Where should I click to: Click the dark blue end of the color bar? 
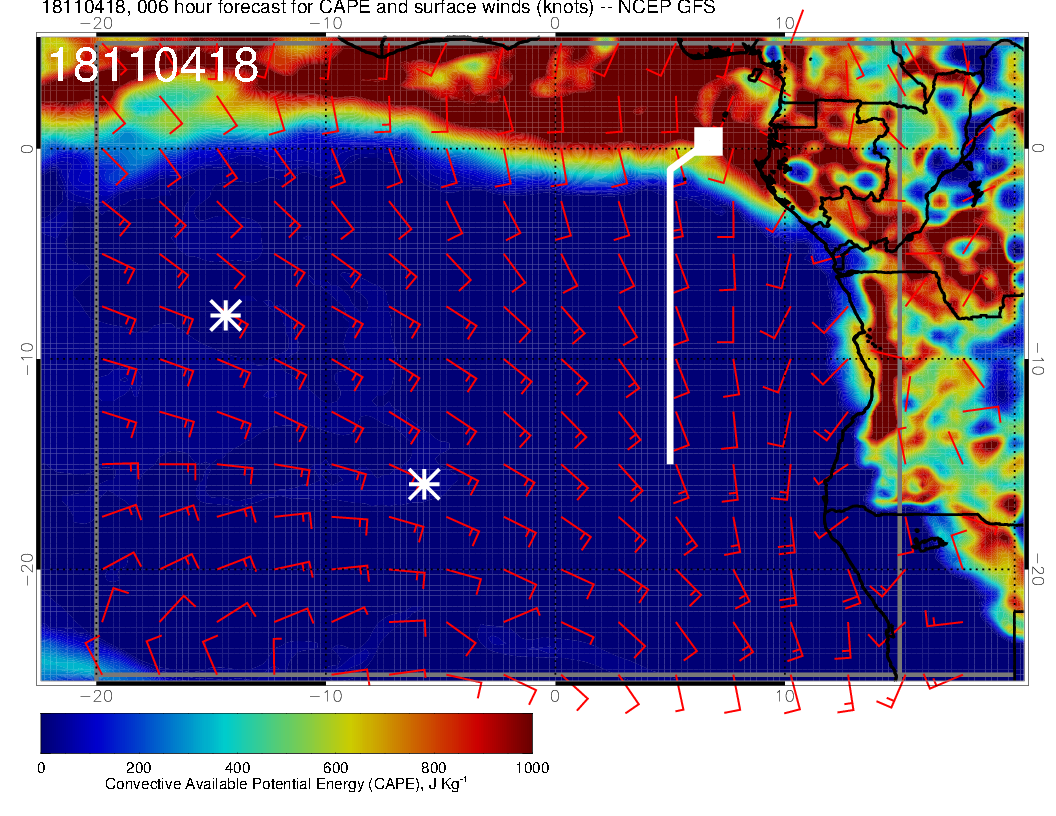point(51,733)
